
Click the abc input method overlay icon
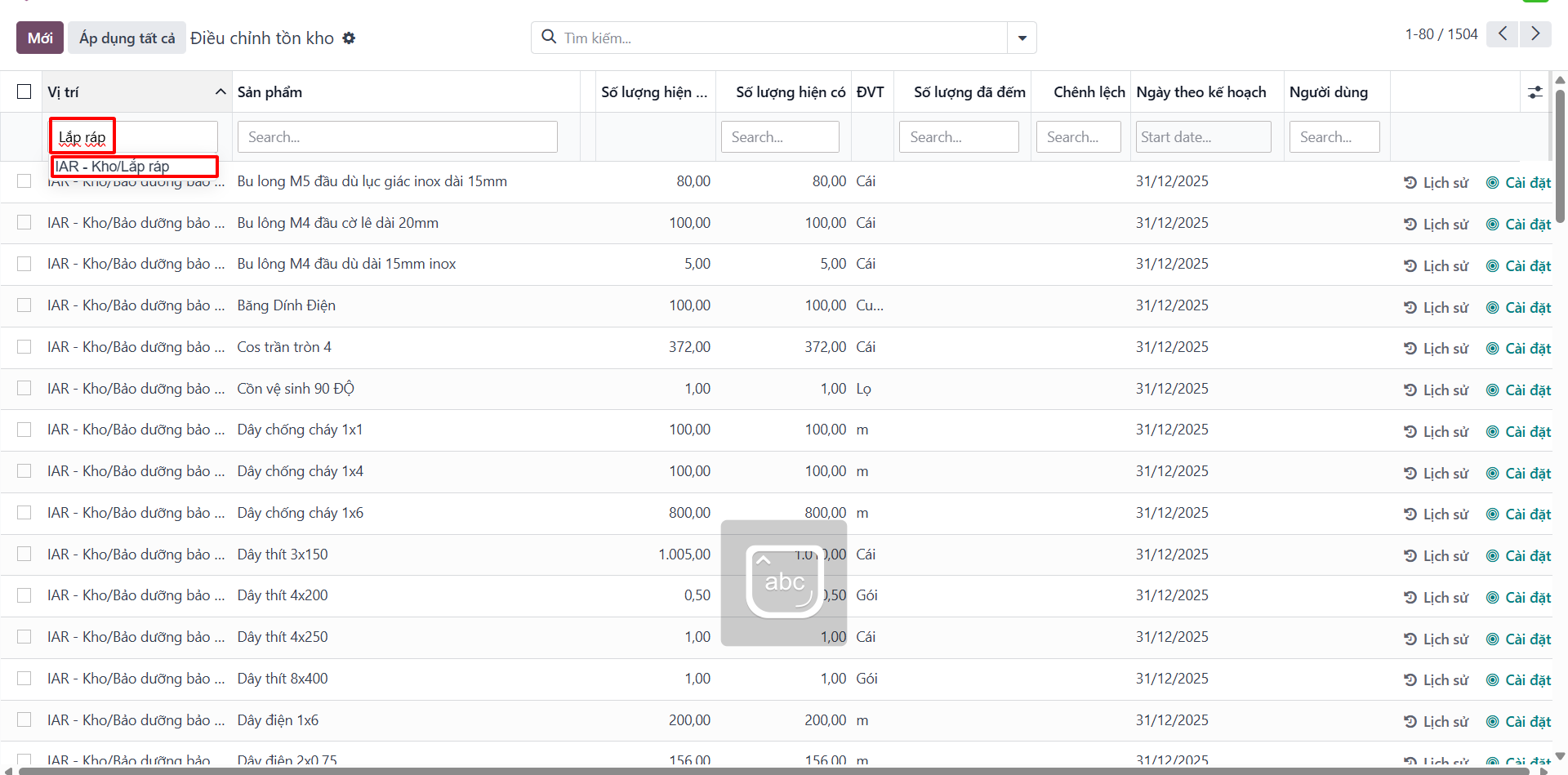click(x=784, y=581)
